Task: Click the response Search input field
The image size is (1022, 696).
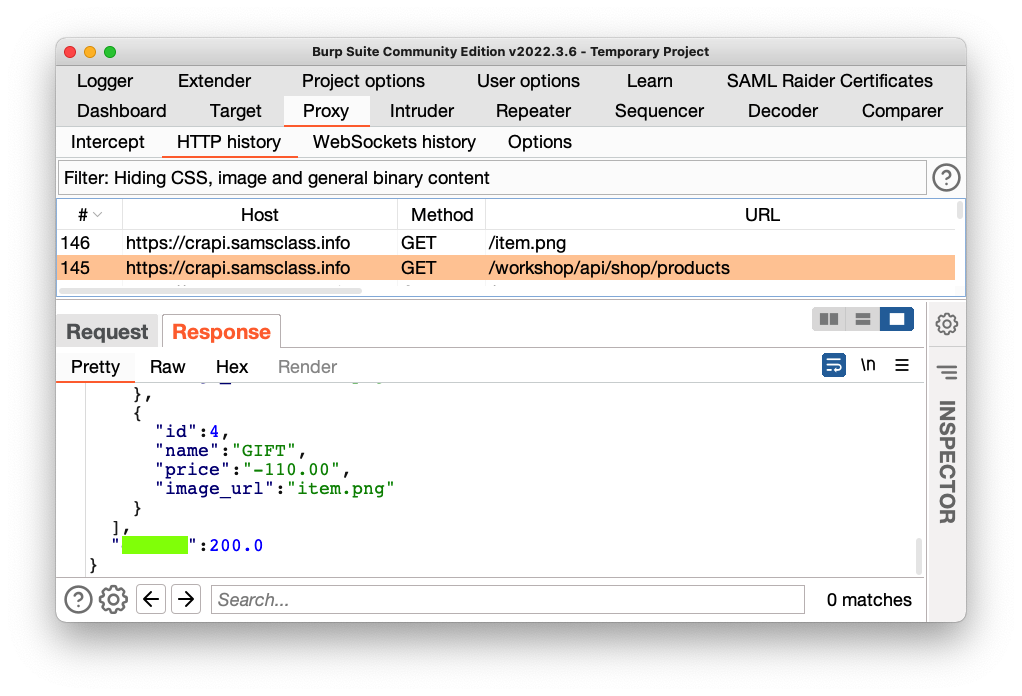Action: tap(508, 600)
